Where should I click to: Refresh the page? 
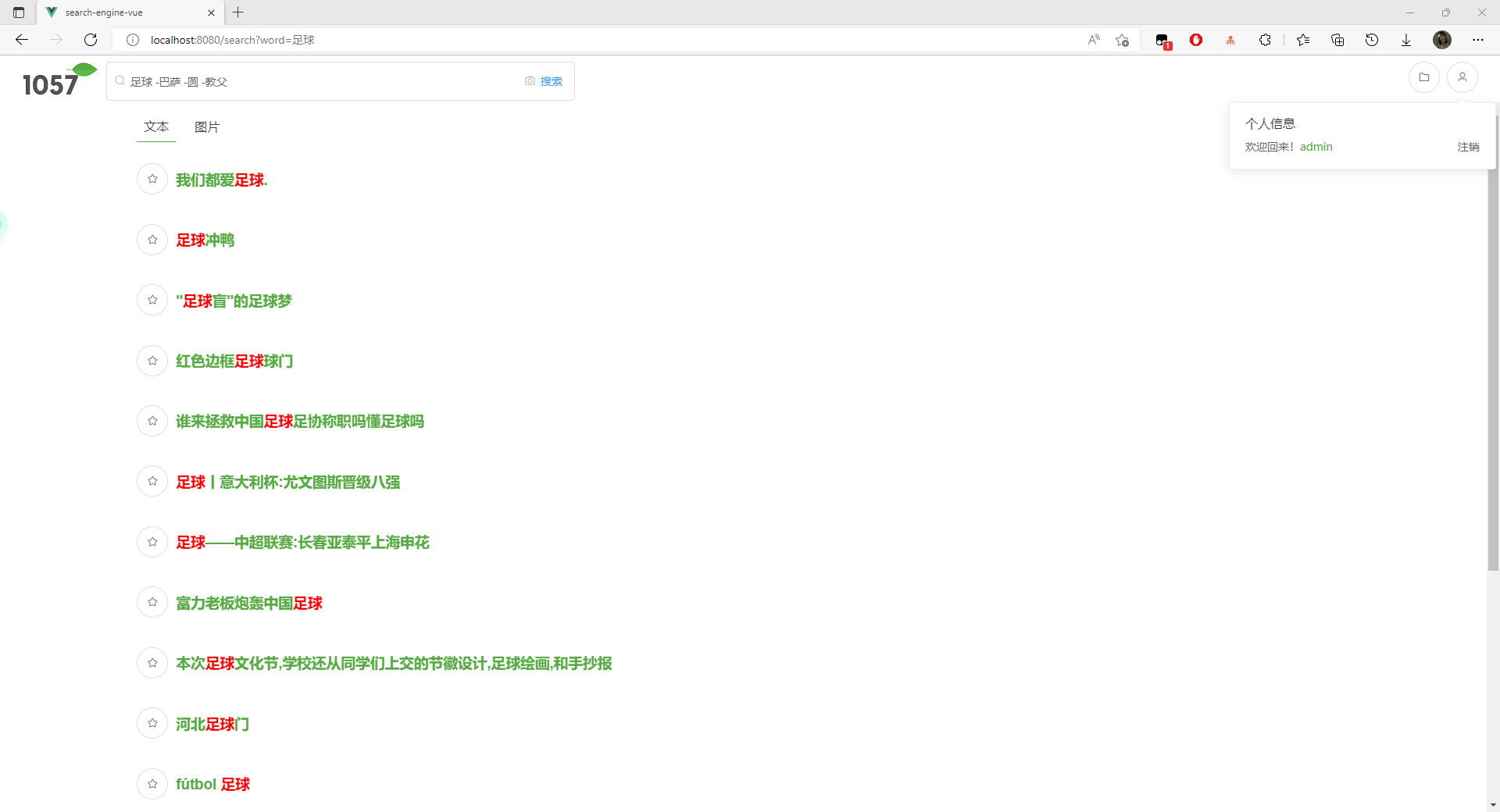pos(91,40)
